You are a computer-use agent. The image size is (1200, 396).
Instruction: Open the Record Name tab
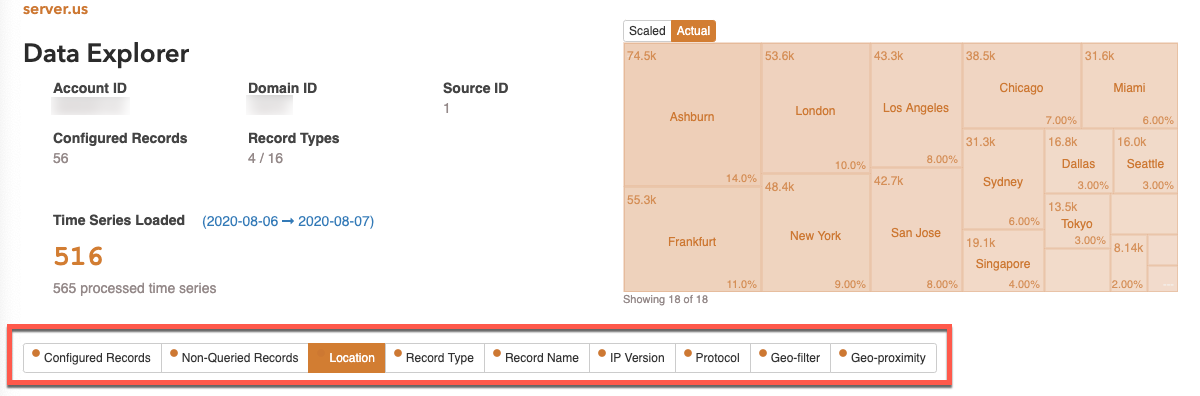pyautogui.click(x=536, y=357)
